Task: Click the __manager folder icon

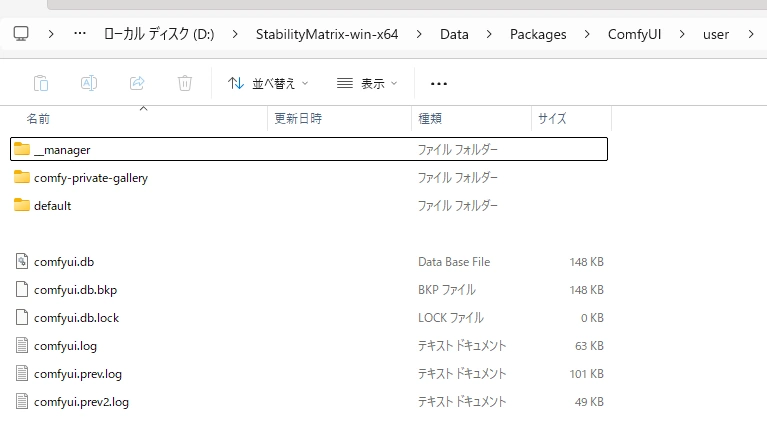Action: 22,149
